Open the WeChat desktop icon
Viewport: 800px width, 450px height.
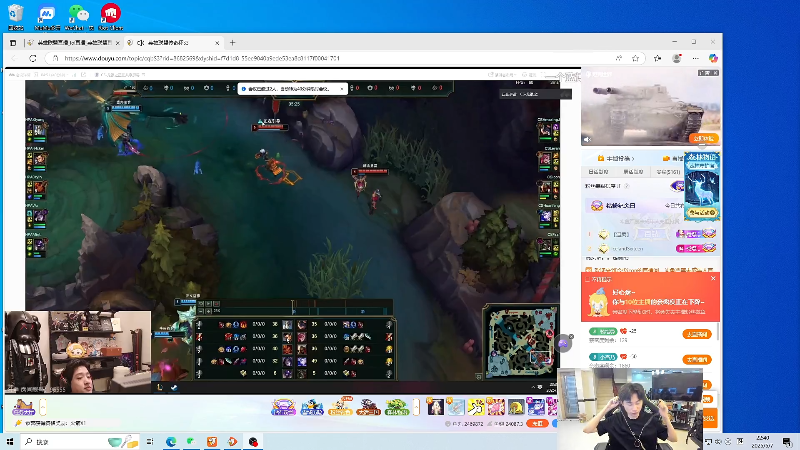[x=78, y=16]
